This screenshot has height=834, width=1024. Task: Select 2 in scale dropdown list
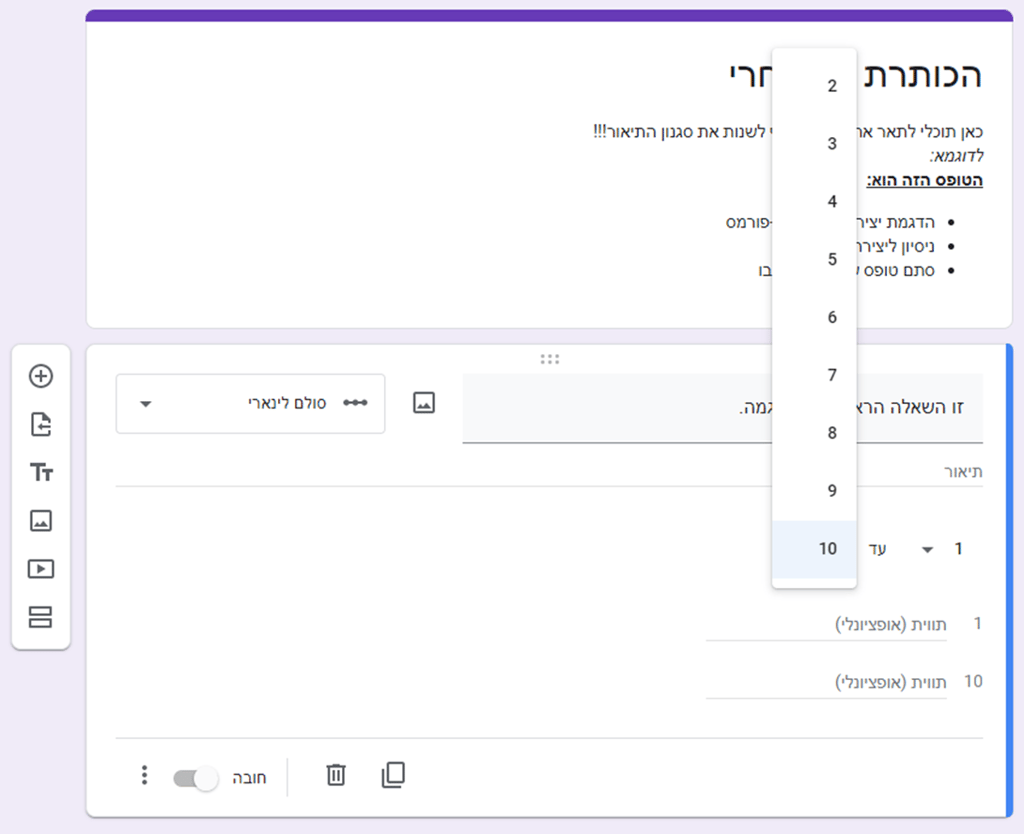point(814,86)
